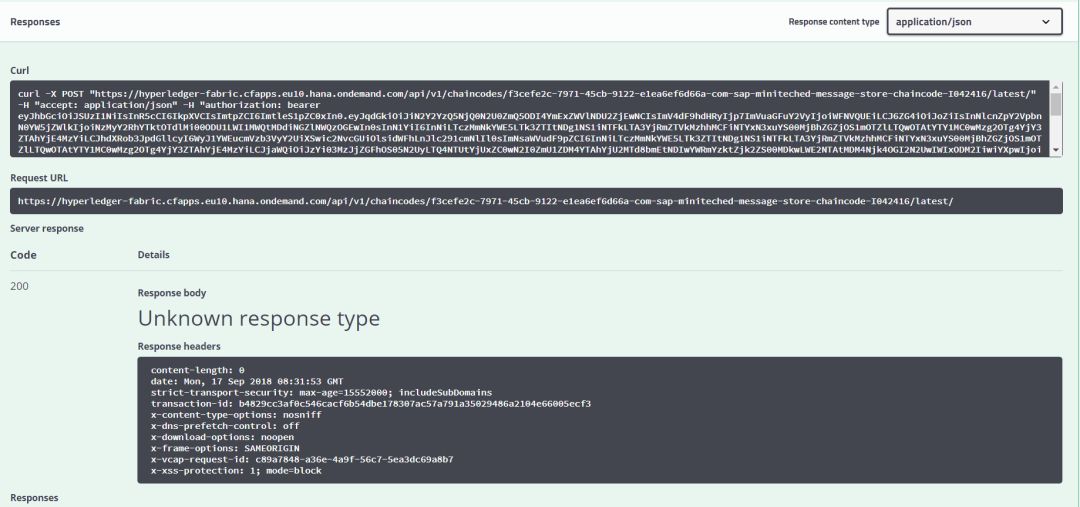Click the transaction-id header line
This screenshot has height=507, width=1080.
(x=371, y=404)
